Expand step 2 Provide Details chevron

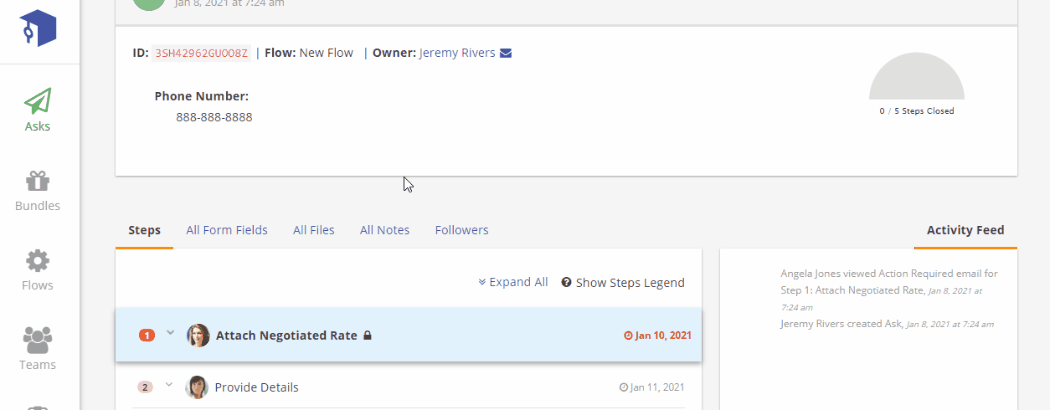[170, 385]
